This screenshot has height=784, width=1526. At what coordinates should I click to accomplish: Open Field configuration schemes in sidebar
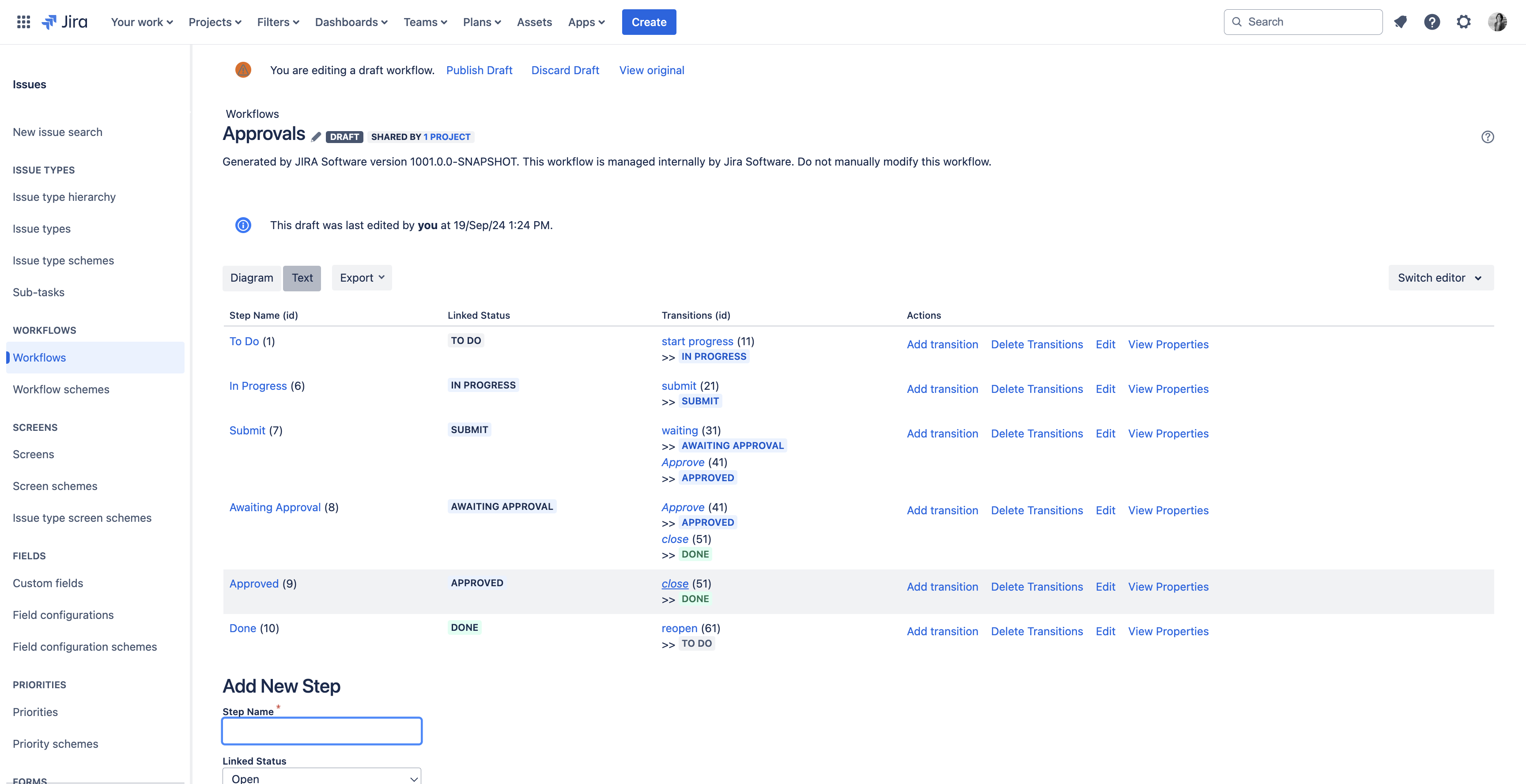coord(85,647)
